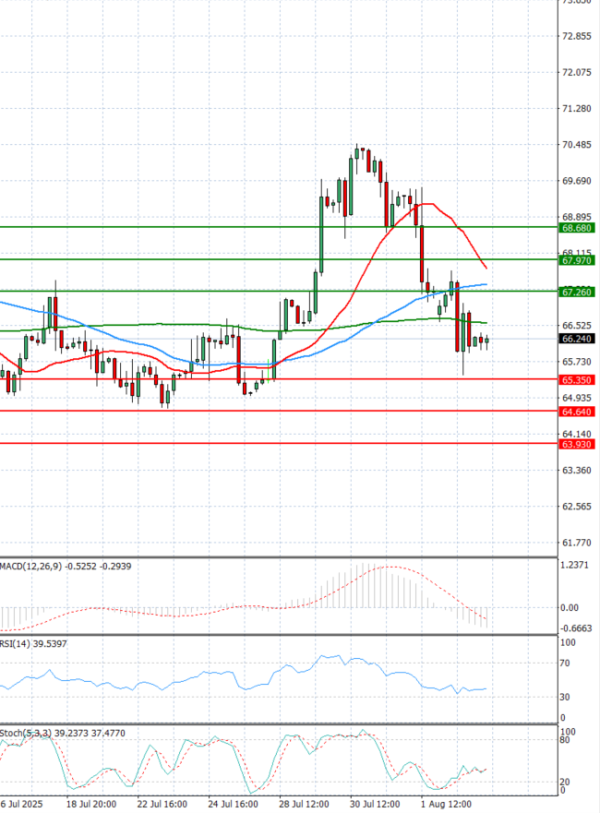Click the 22 Jul 16:00 time label

162,804
